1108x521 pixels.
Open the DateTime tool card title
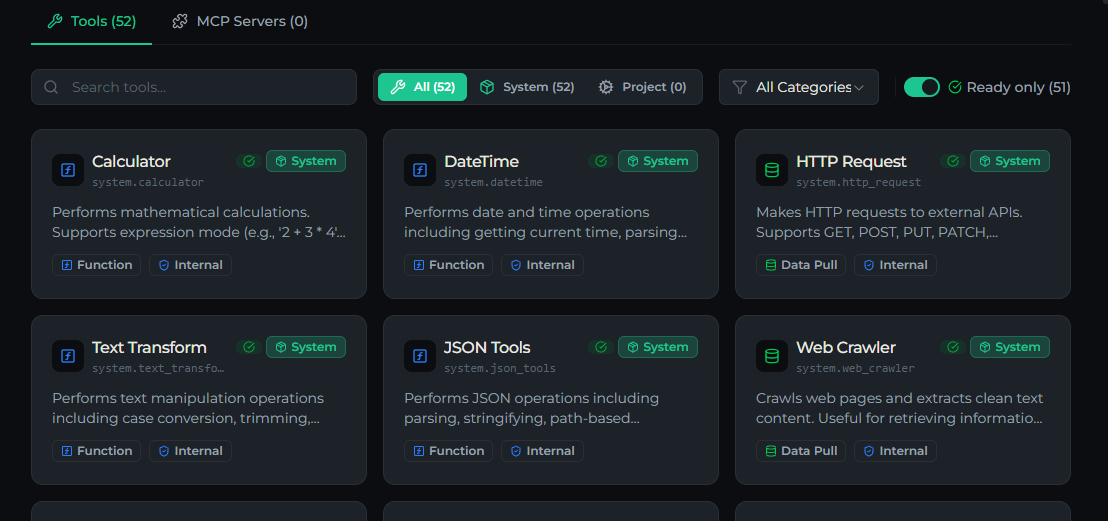(481, 161)
